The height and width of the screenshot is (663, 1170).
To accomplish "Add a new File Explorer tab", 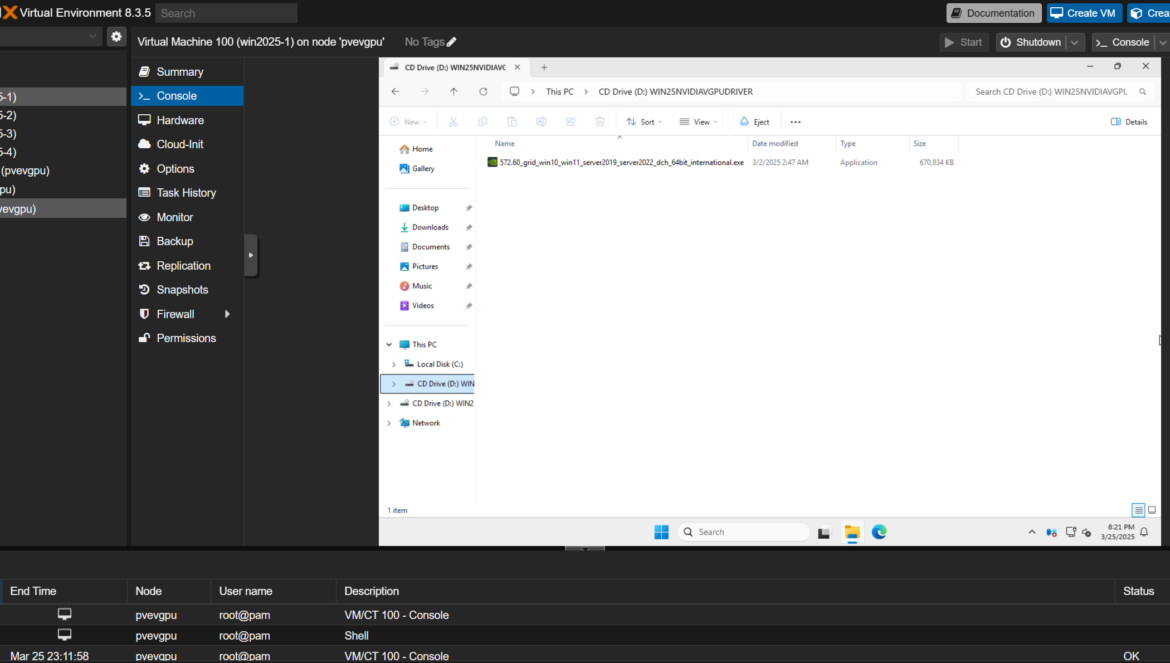I will pyautogui.click(x=544, y=67).
